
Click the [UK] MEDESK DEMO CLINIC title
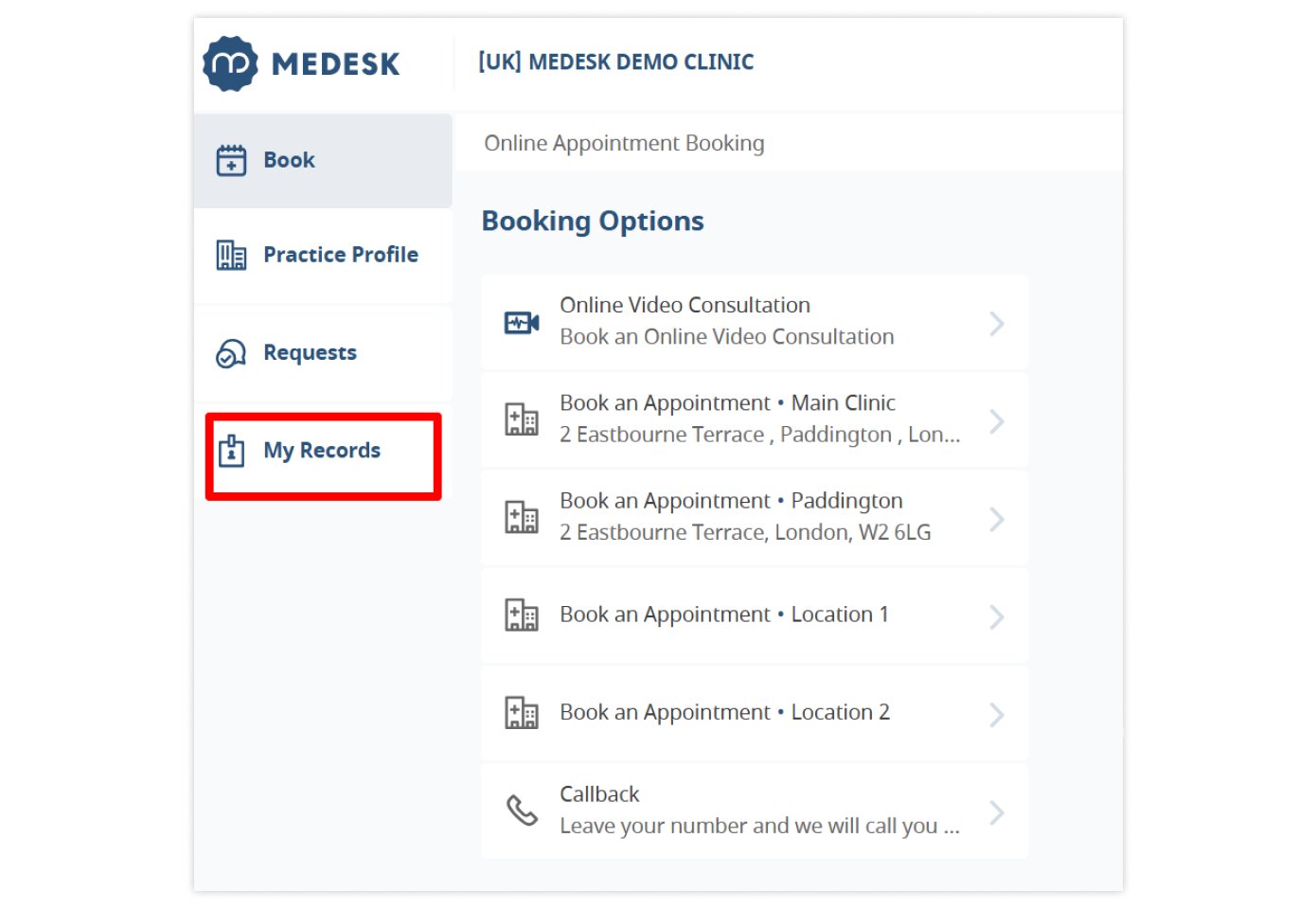(x=616, y=62)
